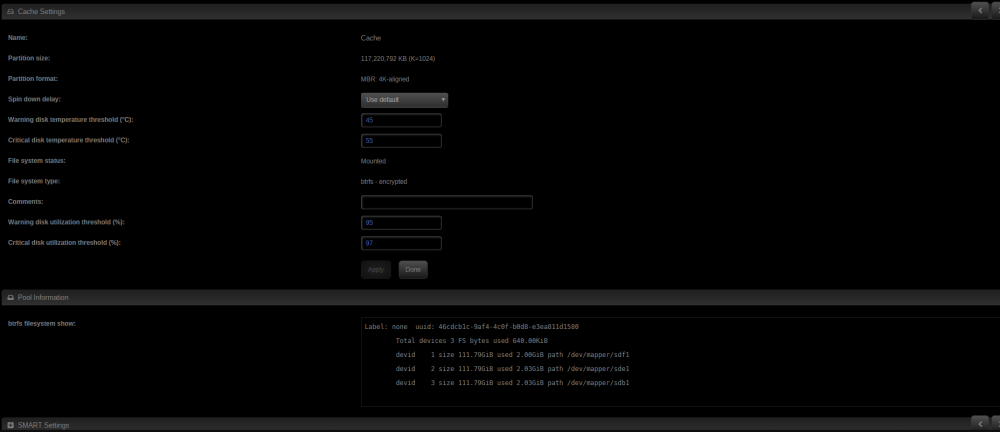
Task: Click the "Warning disk temperature threshold" label
Action: tap(70, 120)
